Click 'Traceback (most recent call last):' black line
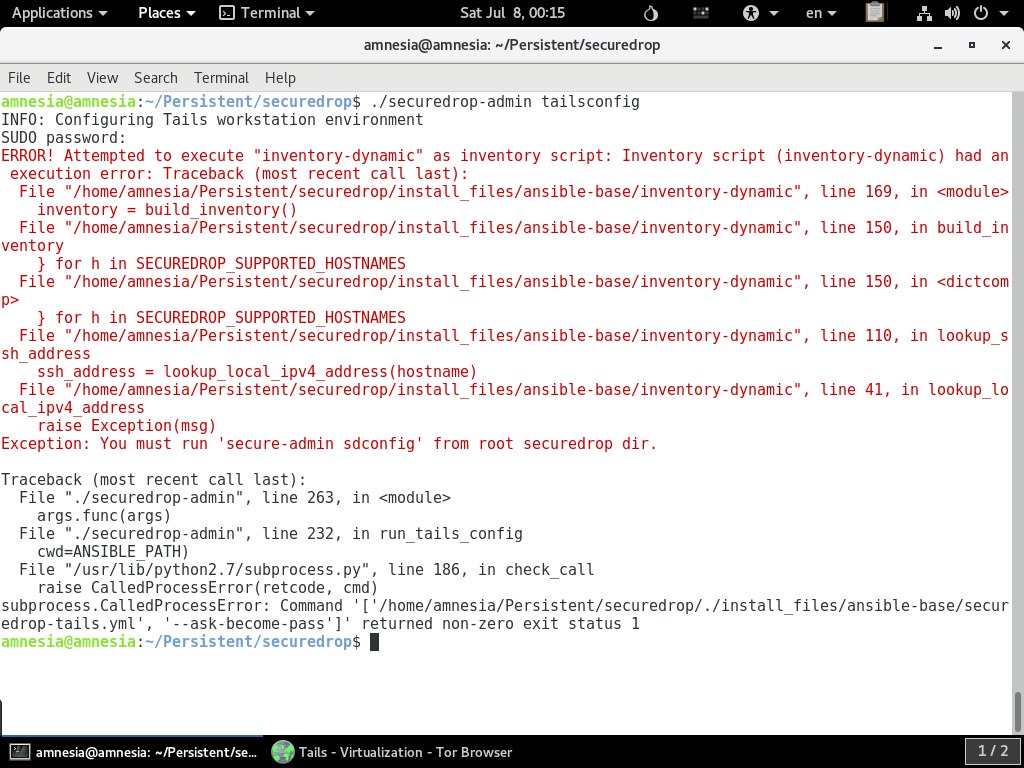Image resolution: width=1024 pixels, height=768 pixels. (x=153, y=480)
